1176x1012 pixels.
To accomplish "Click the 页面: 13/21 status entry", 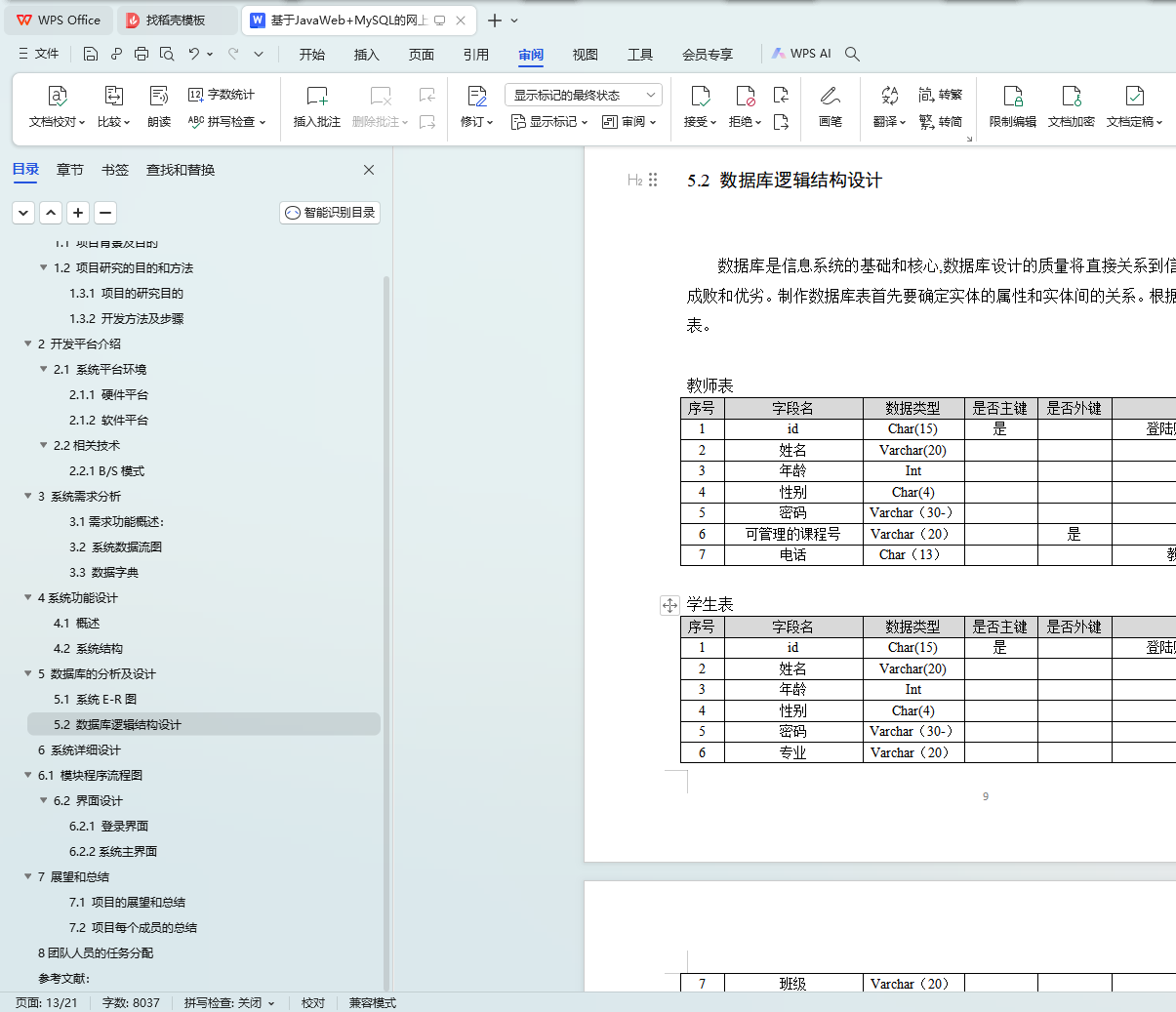I will coord(46,1002).
